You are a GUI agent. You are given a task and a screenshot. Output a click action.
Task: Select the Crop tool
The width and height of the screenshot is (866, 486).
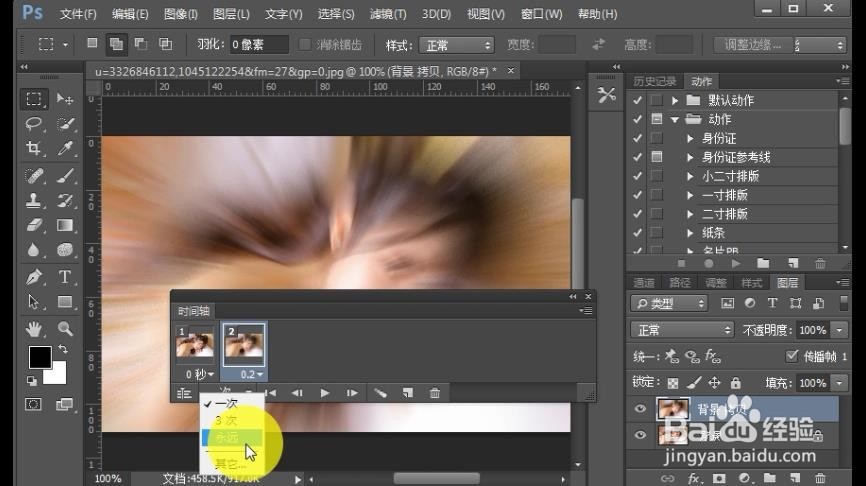34,148
